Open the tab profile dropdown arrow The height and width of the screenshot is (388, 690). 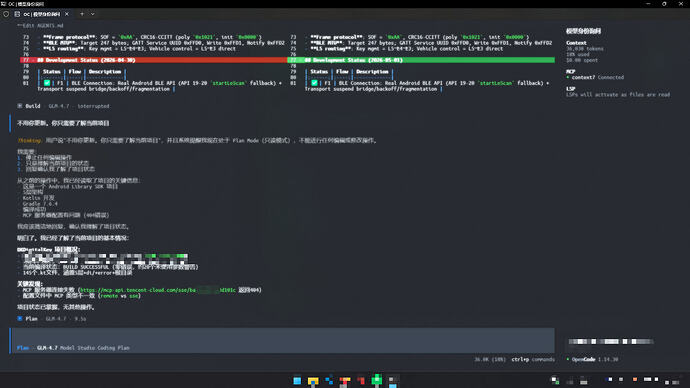point(92,14)
